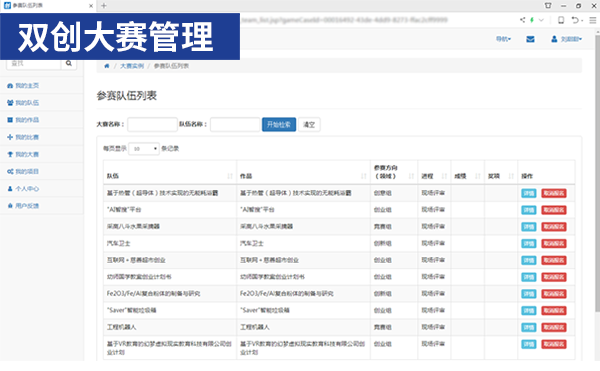600x371 pixels.
Task: Click the 开始检索 search button
Action: click(x=279, y=124)
